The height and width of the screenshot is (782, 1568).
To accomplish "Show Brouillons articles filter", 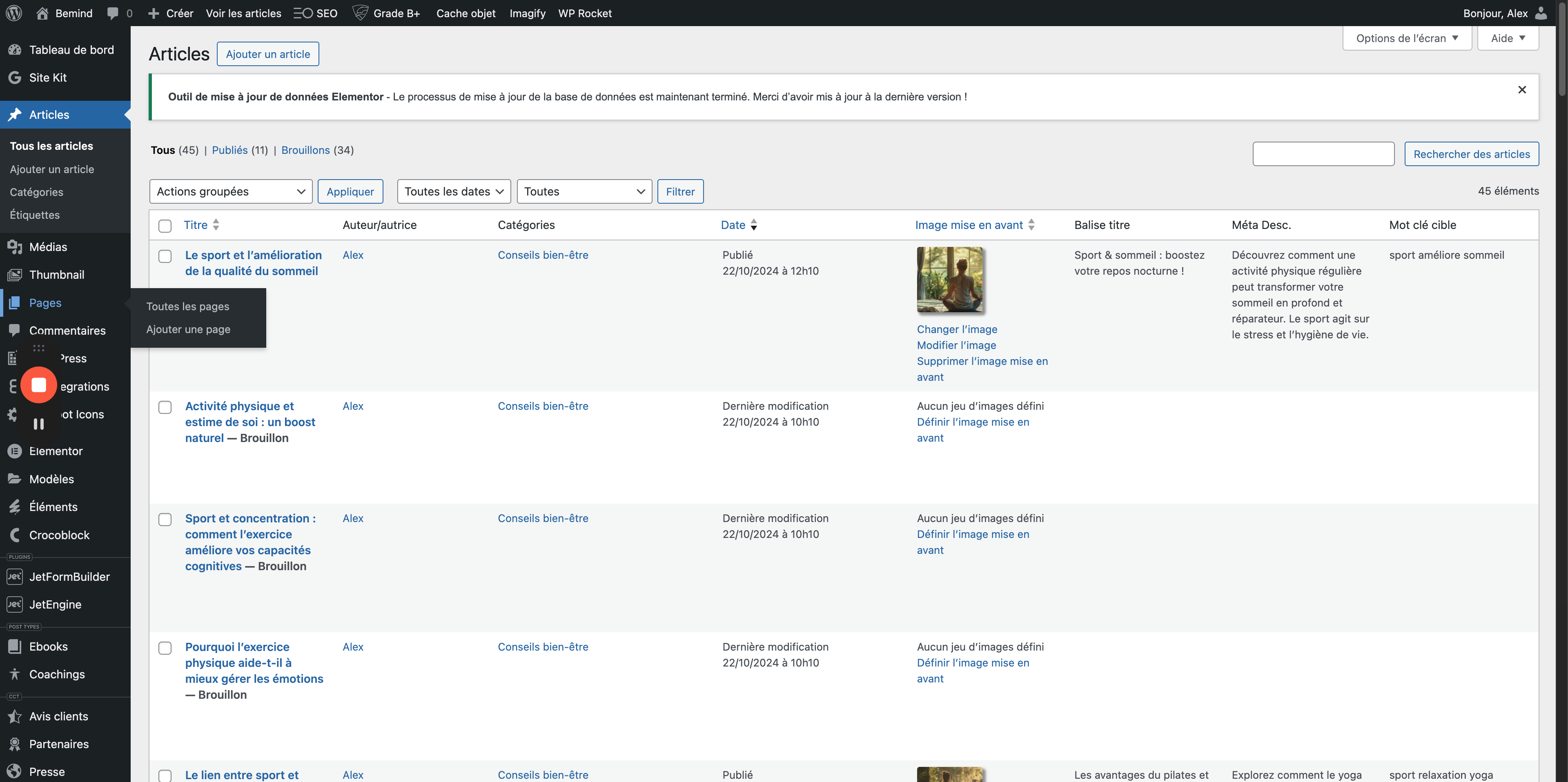I will point(305,150).
